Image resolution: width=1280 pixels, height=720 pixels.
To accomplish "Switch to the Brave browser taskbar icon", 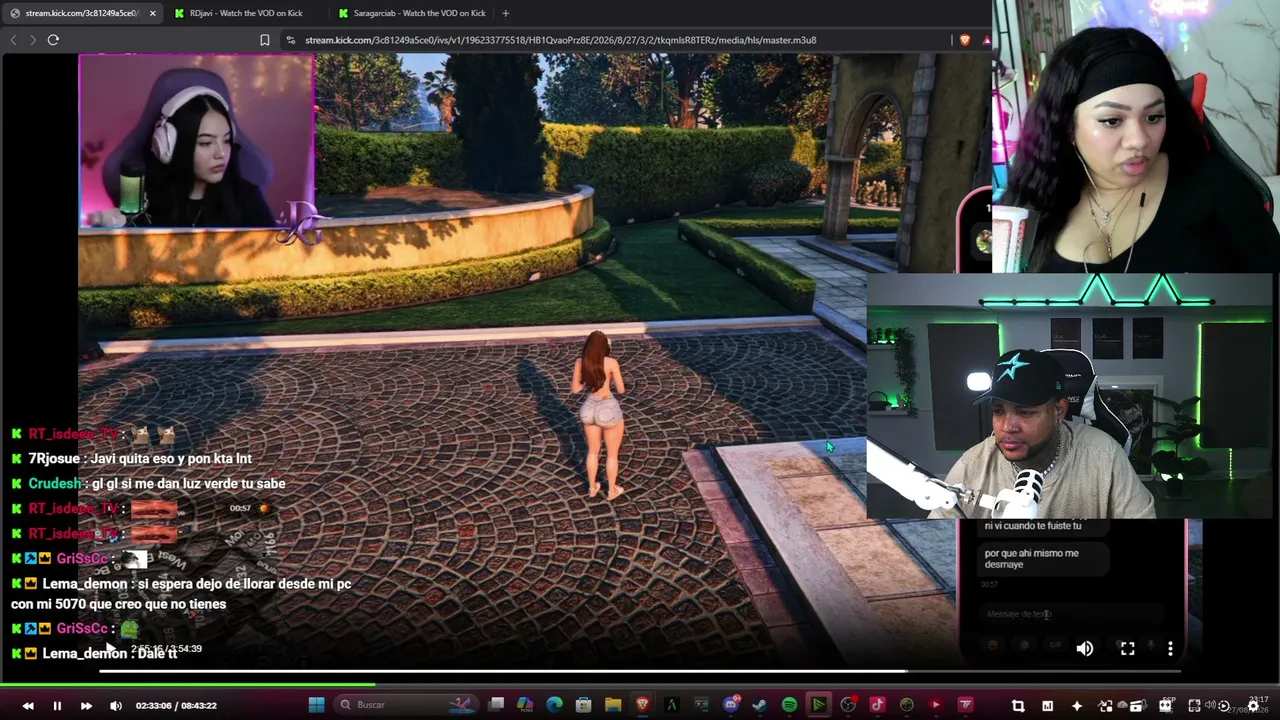I will point(642,705).
